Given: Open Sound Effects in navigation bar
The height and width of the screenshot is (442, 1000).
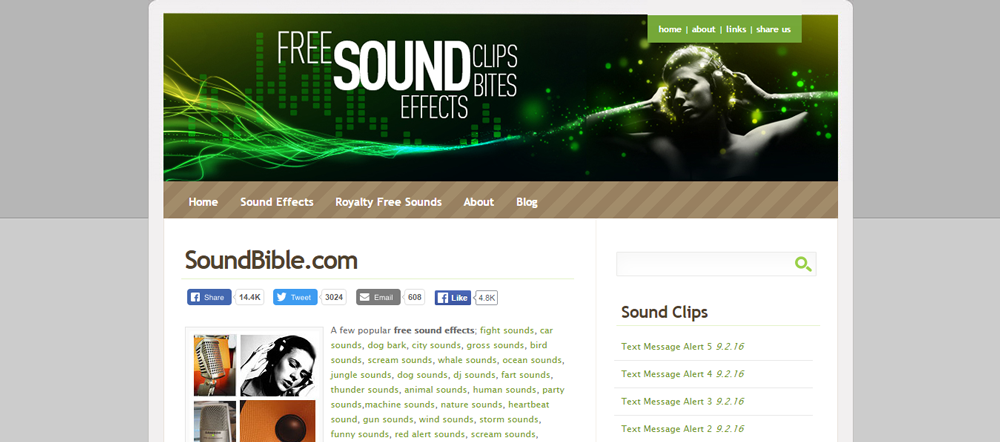Looking at the screenshot, I should [x=277, y=202].
